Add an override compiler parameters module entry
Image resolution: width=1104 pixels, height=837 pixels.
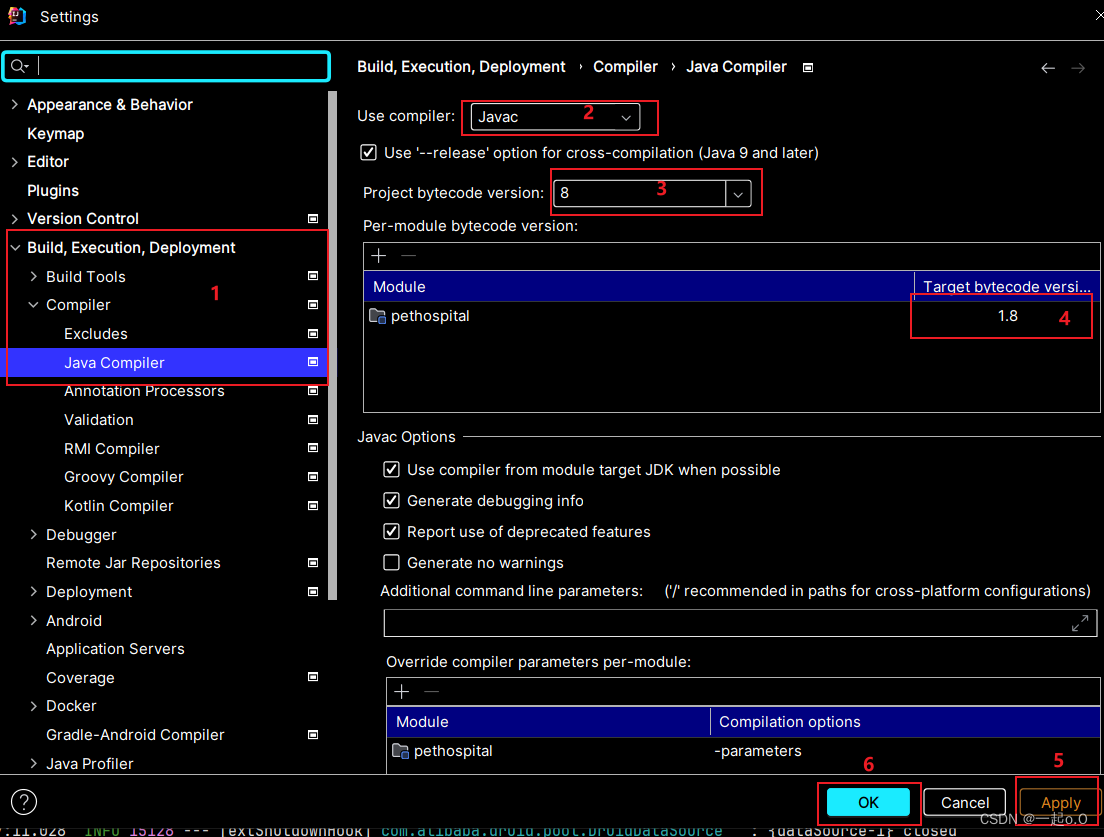point(402,691)
